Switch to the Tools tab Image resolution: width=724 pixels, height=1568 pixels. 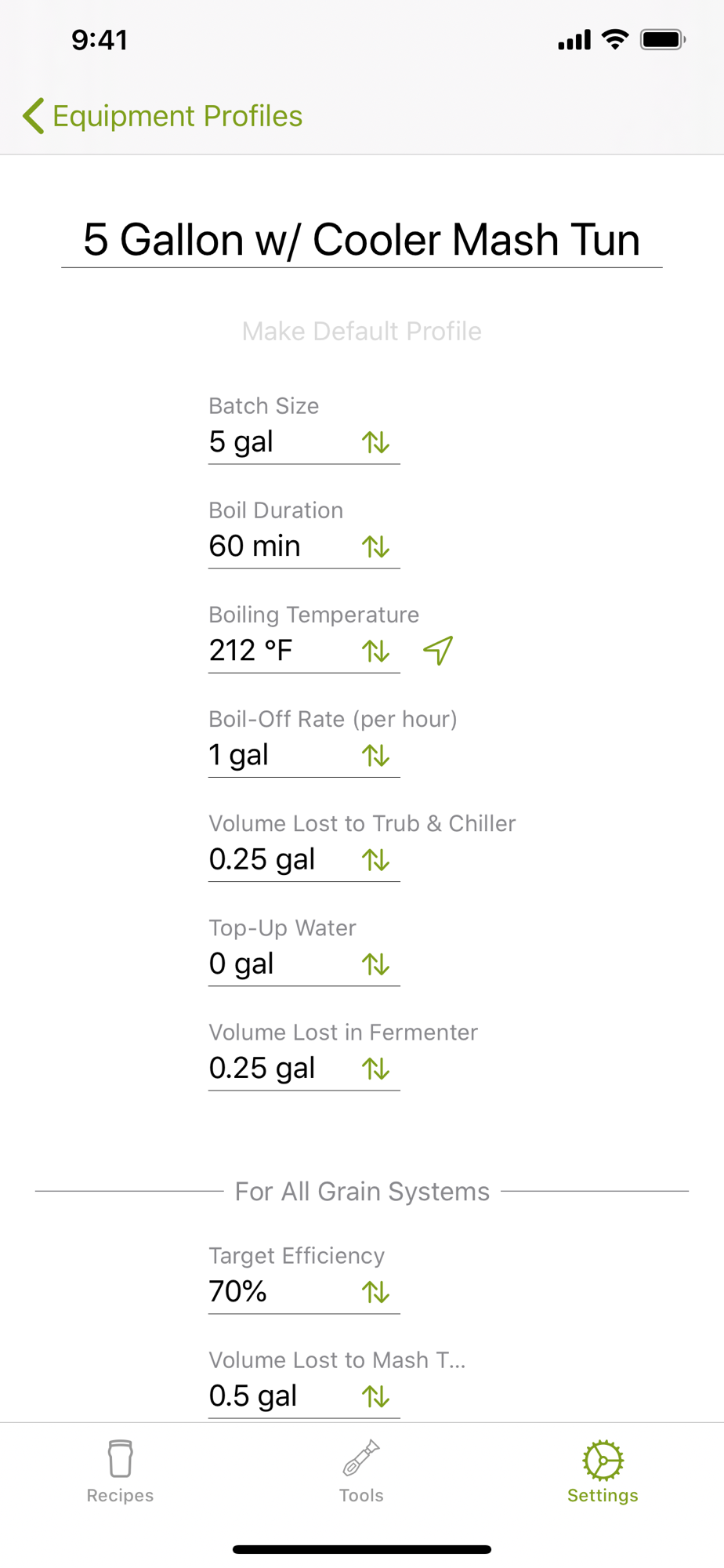click(x=361, y=1471)
